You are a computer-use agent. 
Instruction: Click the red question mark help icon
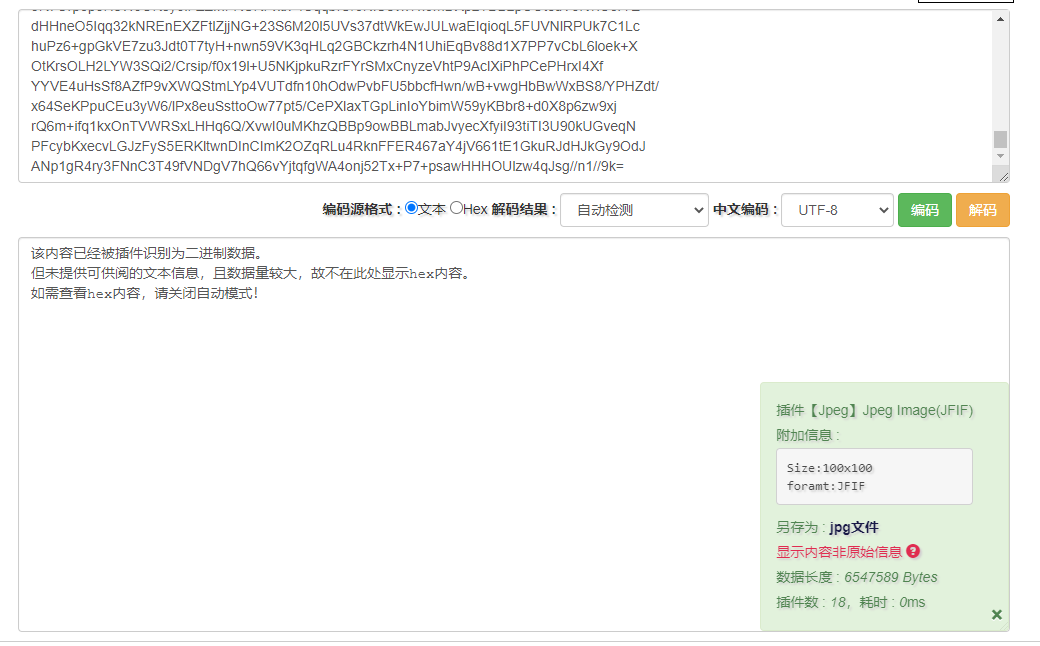(x=913, y=551)
